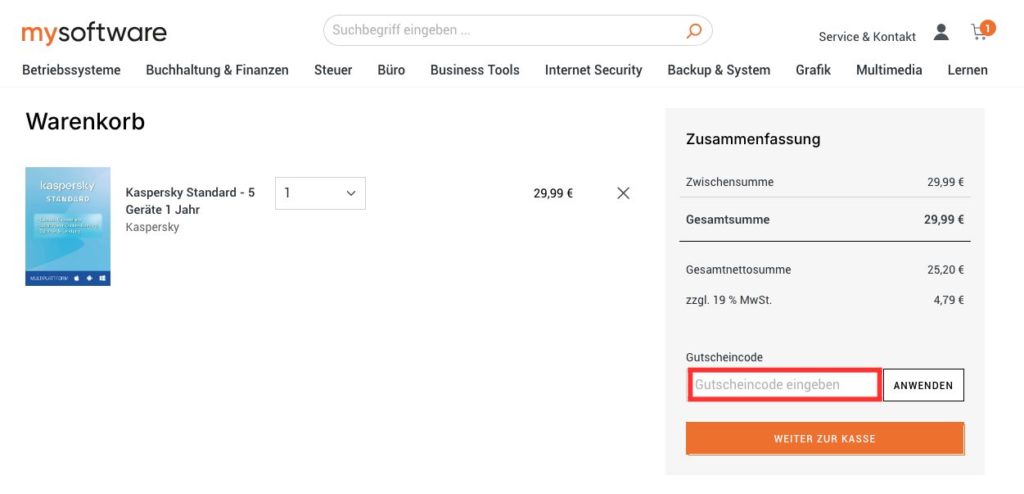Click Weiter zur Kasse button
This screenshot has width=1024, height=494.
825,438
